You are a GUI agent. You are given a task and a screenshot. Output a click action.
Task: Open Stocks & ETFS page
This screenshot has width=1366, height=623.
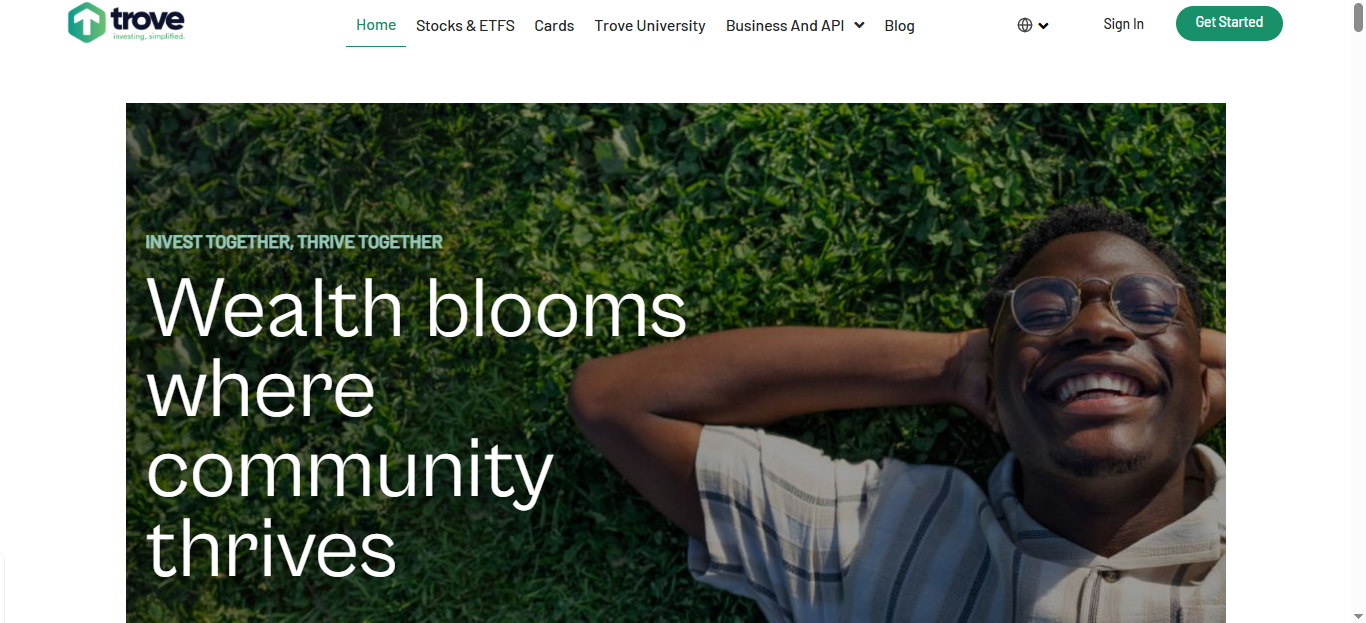click(x=465, y=26)
